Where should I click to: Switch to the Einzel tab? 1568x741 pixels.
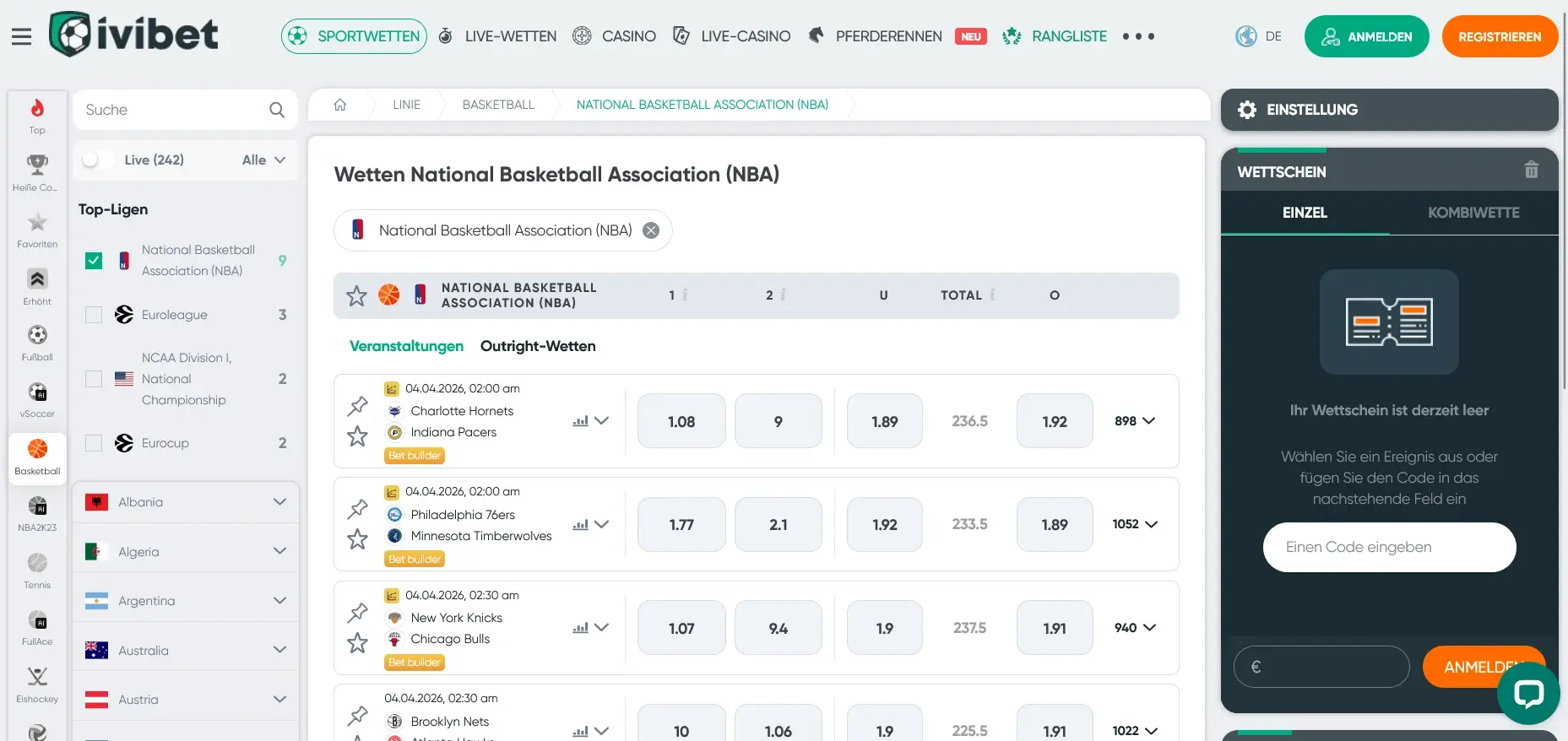[1305, 213]
